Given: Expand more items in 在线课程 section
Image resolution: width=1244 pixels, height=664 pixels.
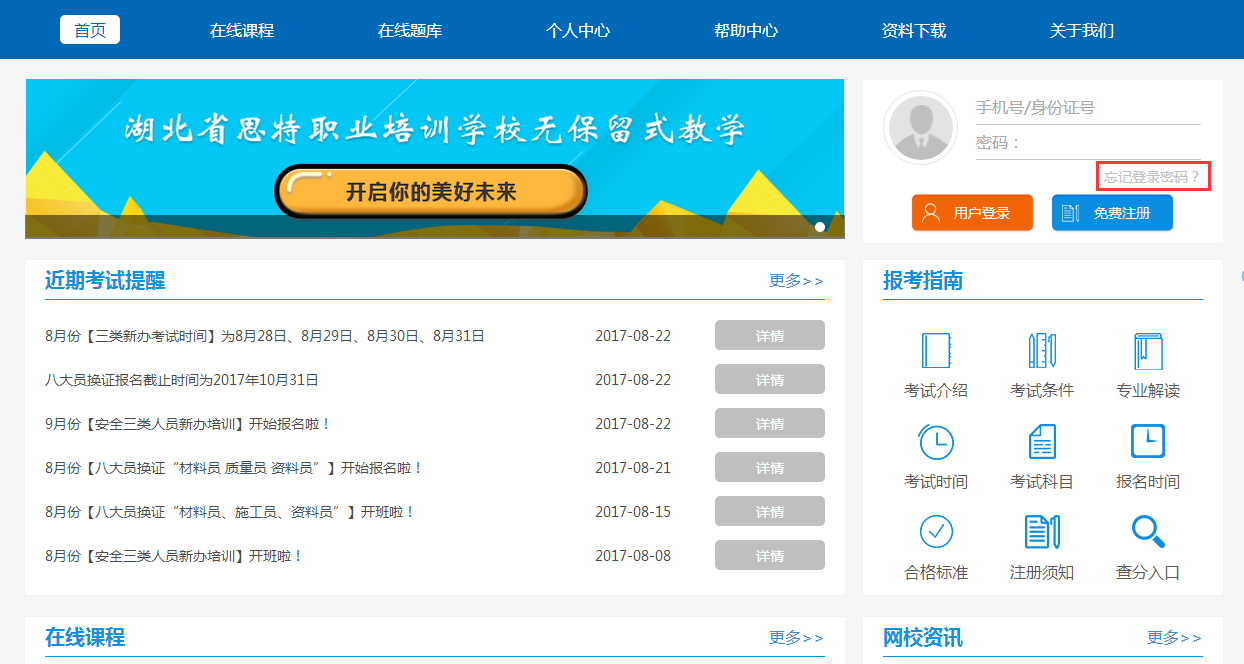Looking at the screenshot, I should click(796, 638).
